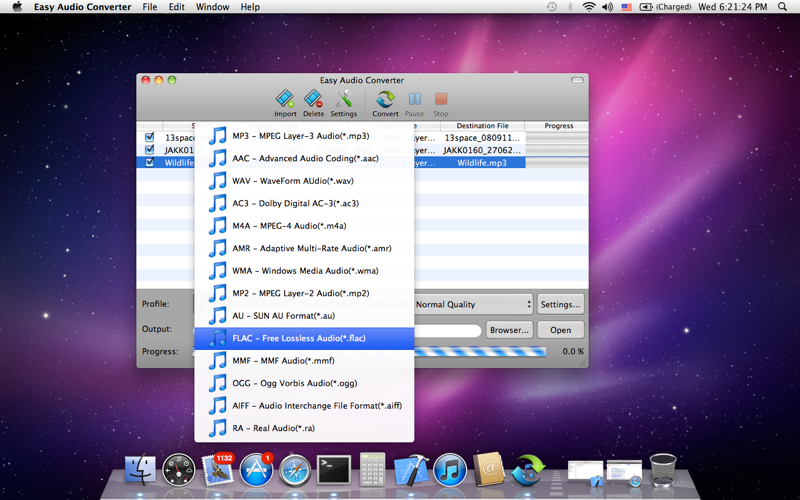Click the Destination File column header
Image resolution: width=800 pixels, height=500 pixels.
coord(483,126)
